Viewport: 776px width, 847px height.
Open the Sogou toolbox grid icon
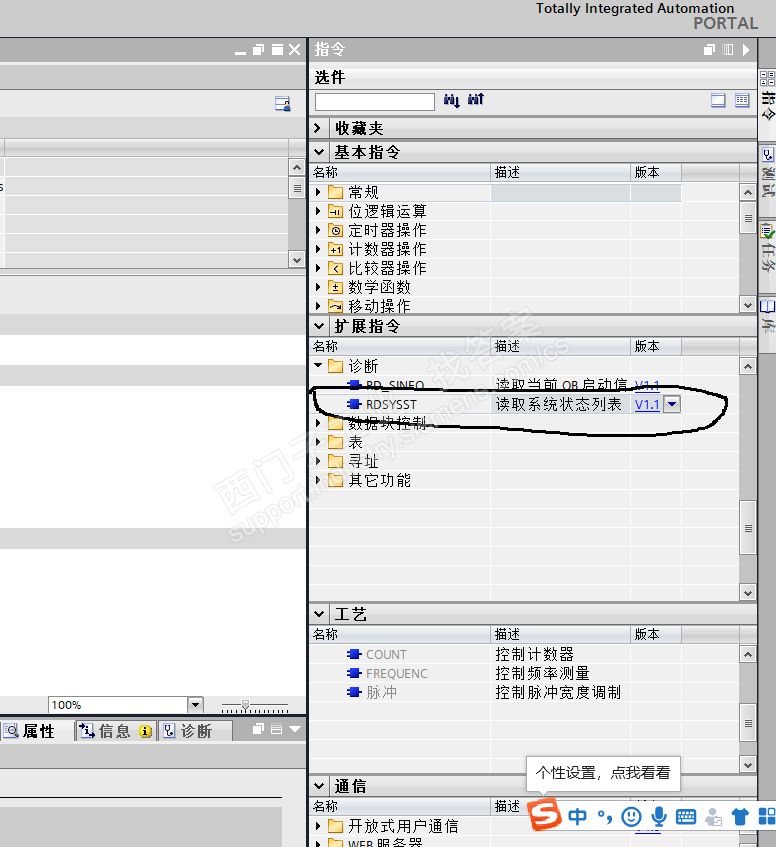click(x=767, y=817)
